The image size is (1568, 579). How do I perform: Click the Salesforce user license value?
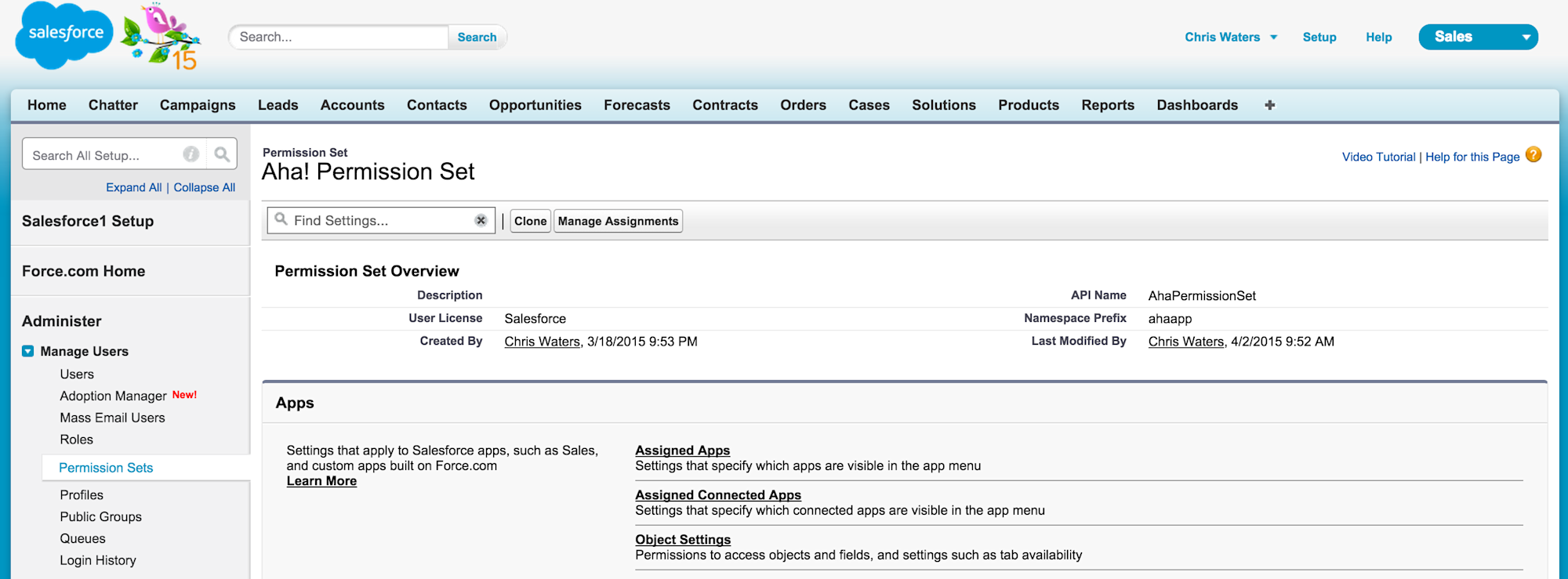coord(535,319)
